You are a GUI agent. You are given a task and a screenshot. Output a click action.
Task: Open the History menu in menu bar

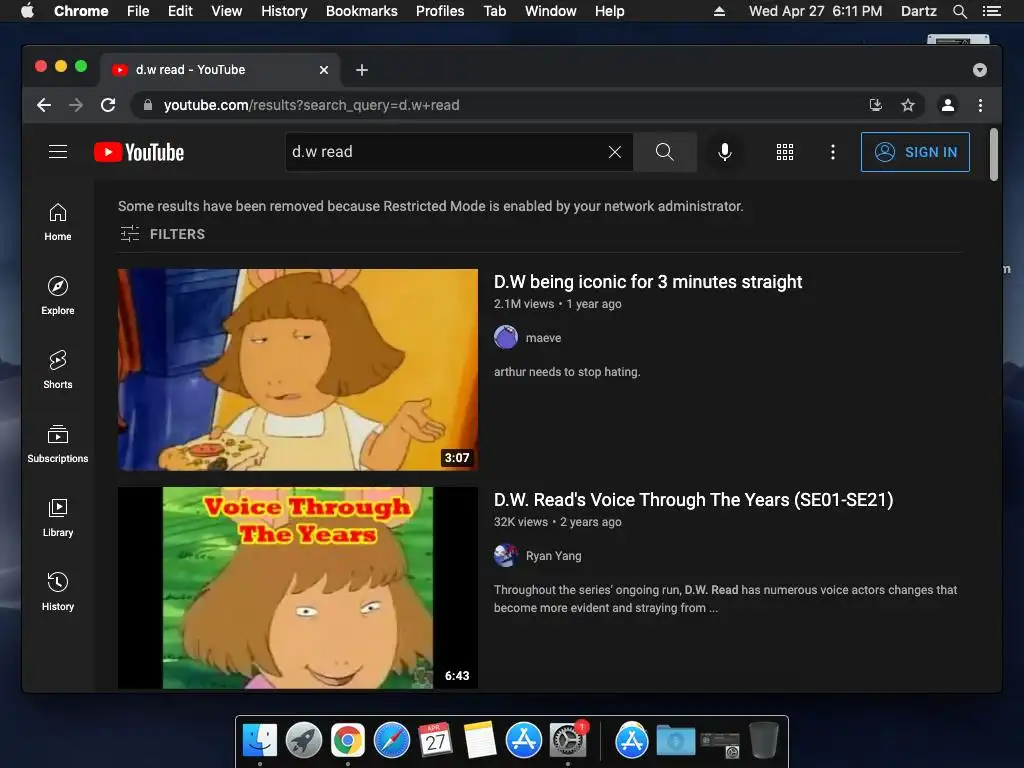click(284, 11)
